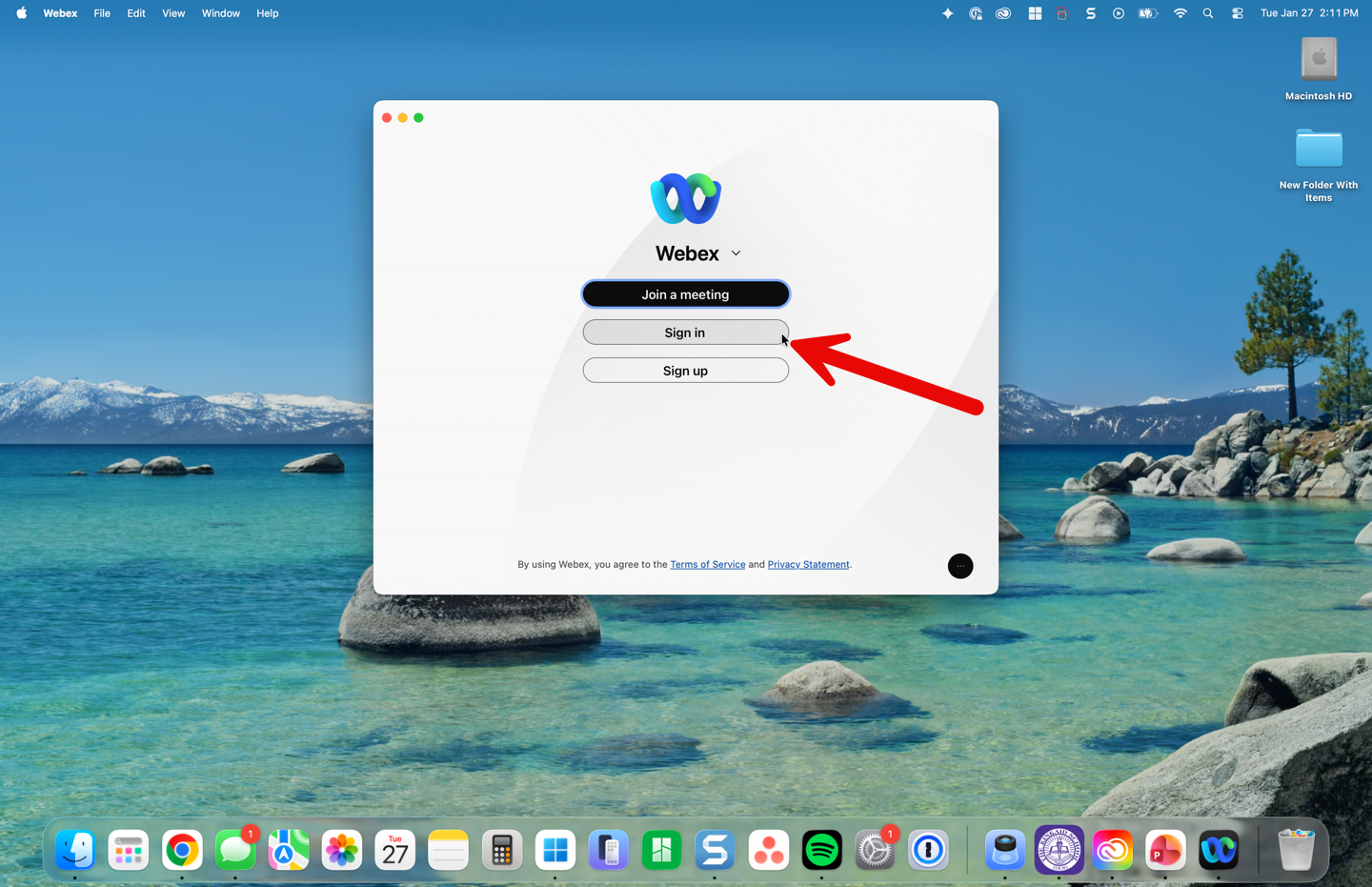
Task: Click the green full-screen window button
Action: pos(418,118)
